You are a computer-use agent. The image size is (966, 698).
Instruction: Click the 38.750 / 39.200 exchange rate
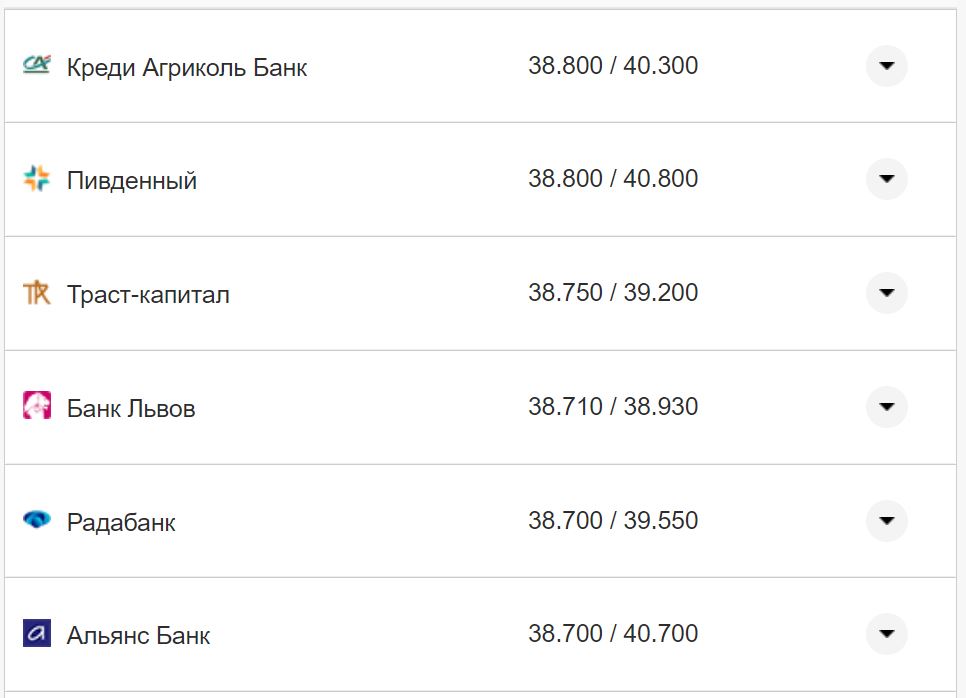tap(613, 293)
